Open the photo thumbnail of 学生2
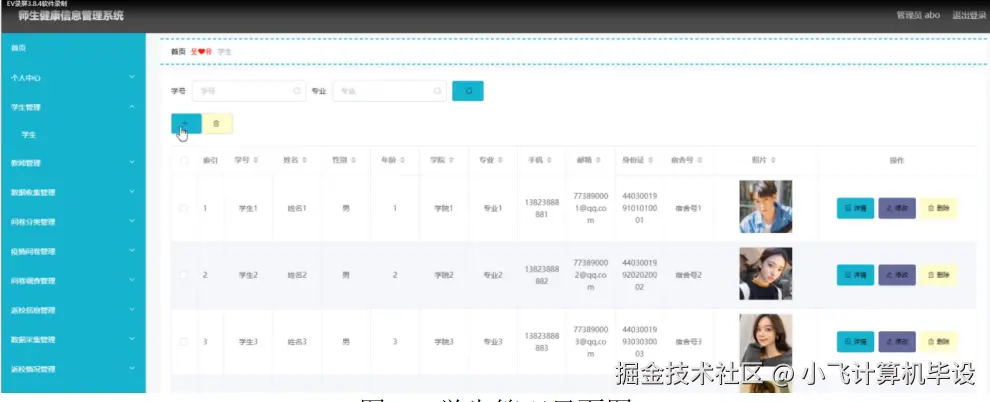Image resolution: width=990 pixels, height=402 pixels. point(765,274)
